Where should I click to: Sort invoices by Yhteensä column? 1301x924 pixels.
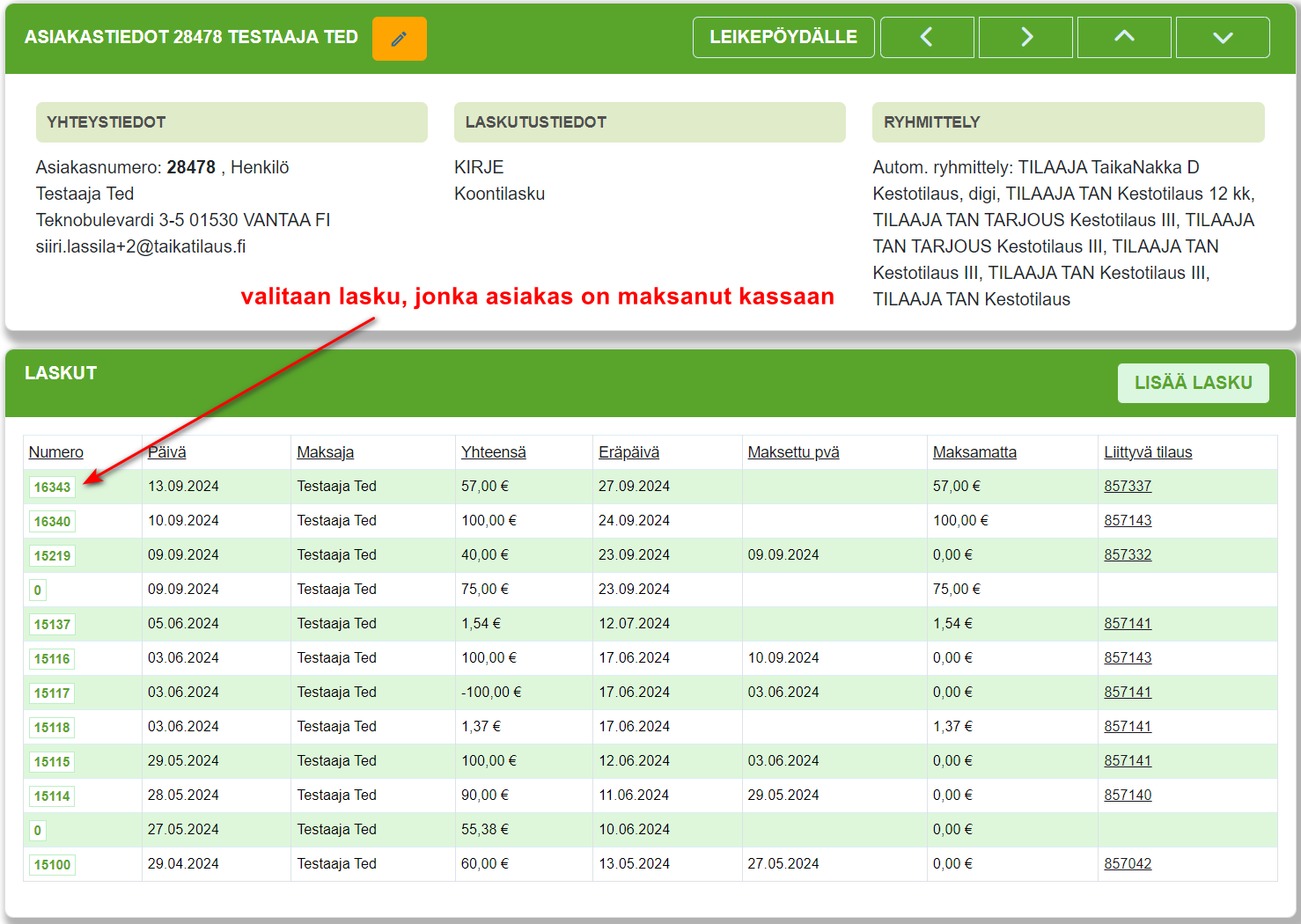494,452
